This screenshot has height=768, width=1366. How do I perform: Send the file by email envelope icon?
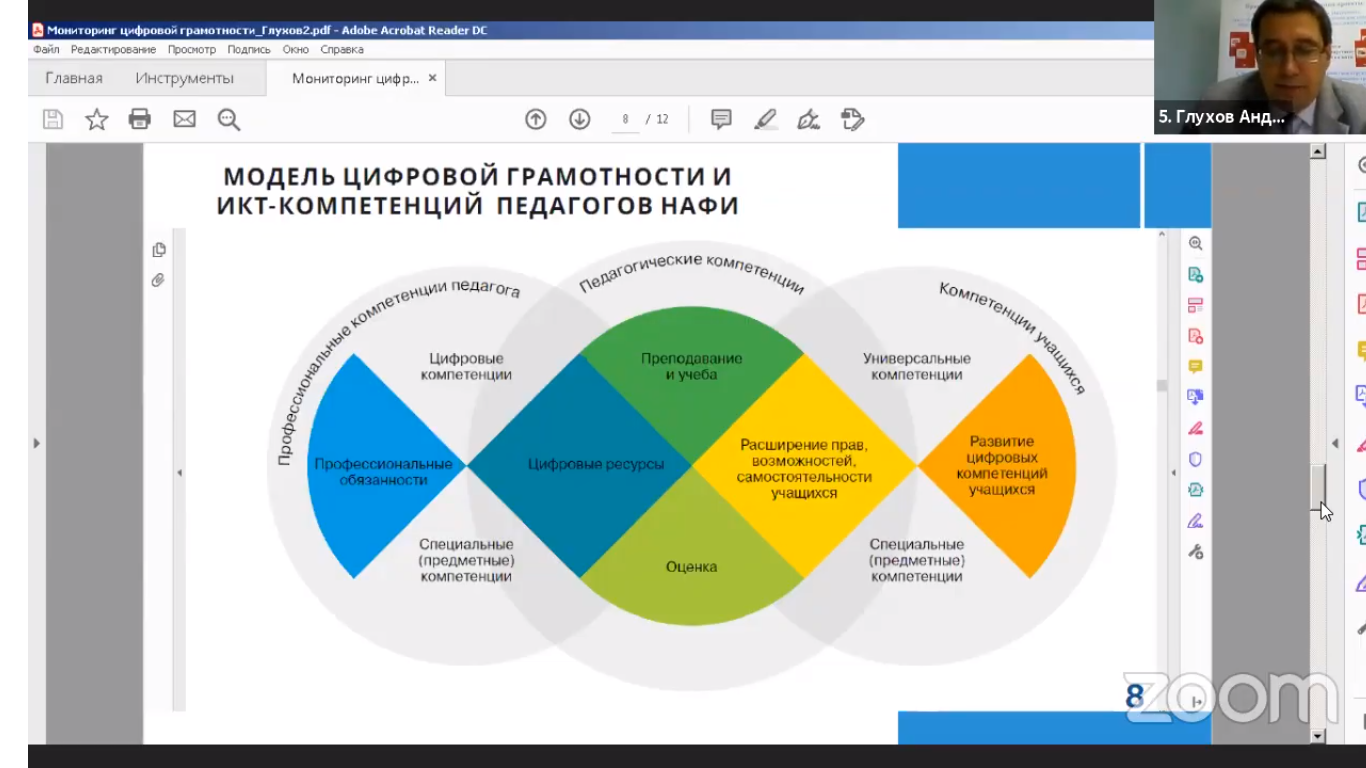tap(184, 120)
